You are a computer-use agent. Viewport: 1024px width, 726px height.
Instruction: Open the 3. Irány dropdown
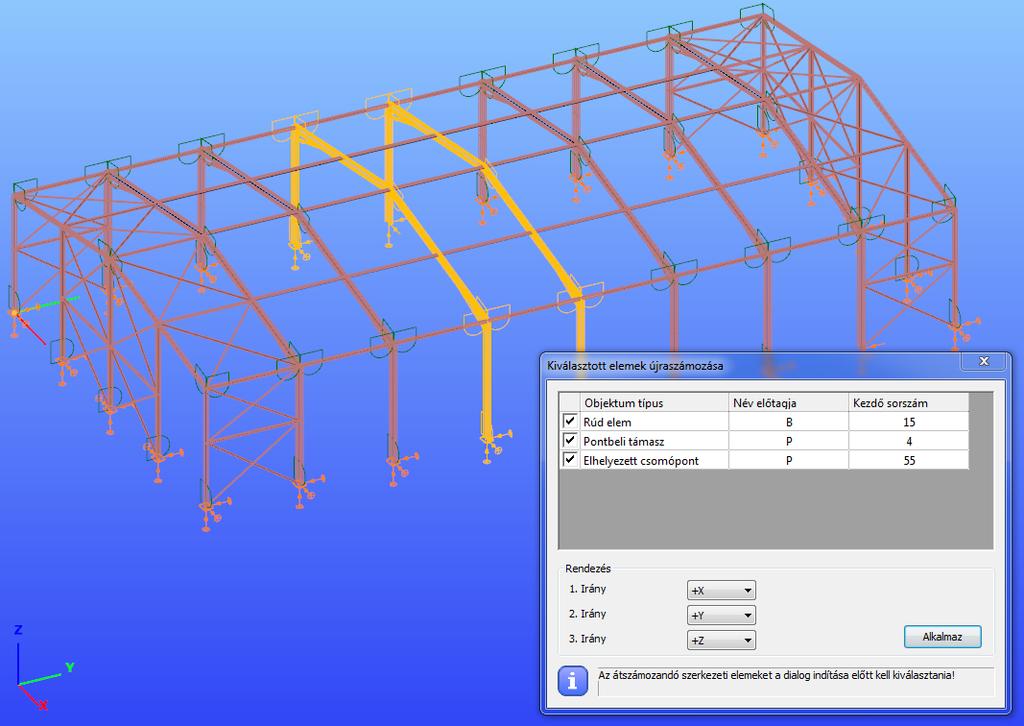point(721,640)
